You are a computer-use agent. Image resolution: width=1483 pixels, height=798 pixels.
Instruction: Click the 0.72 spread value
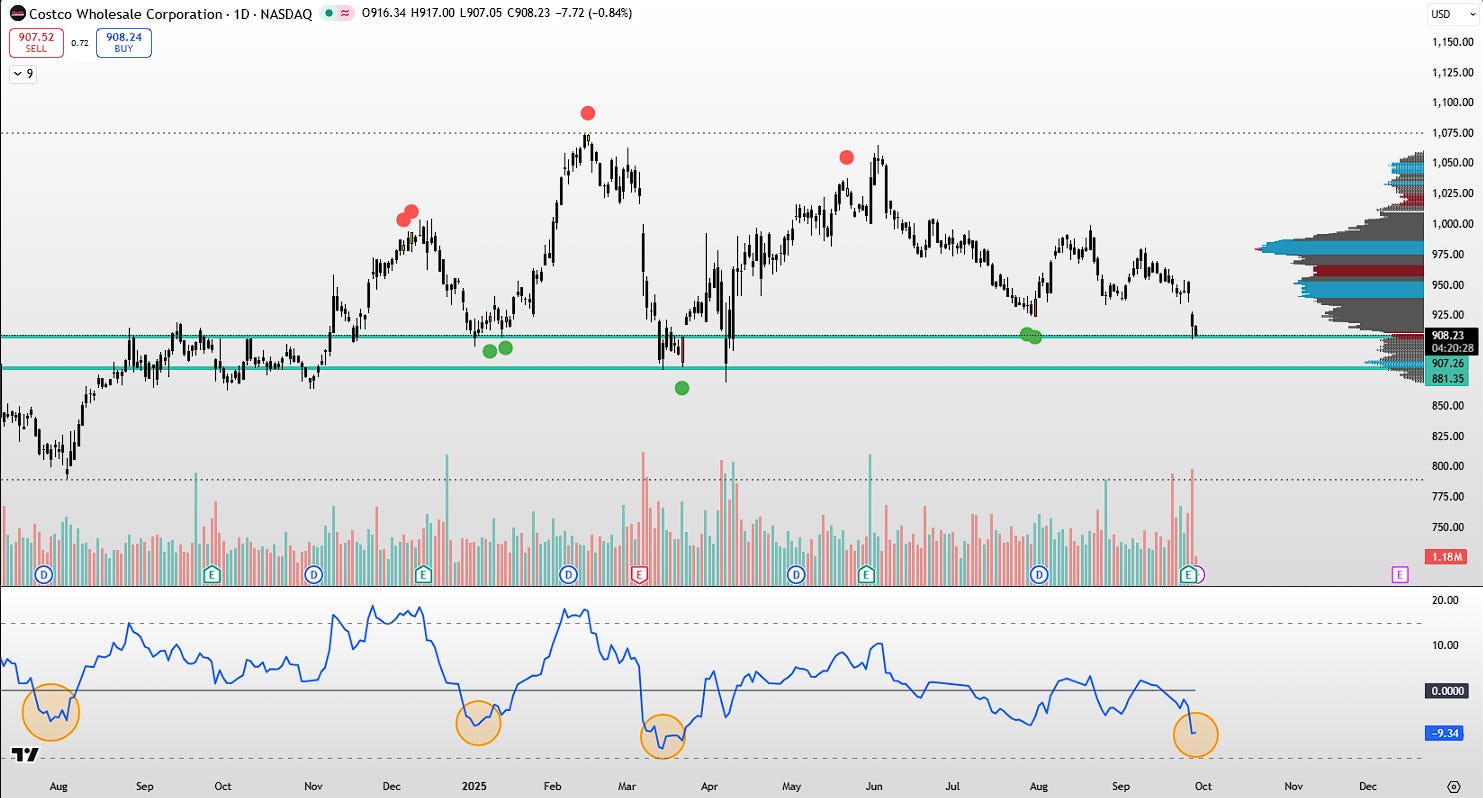tap(80, 43)
